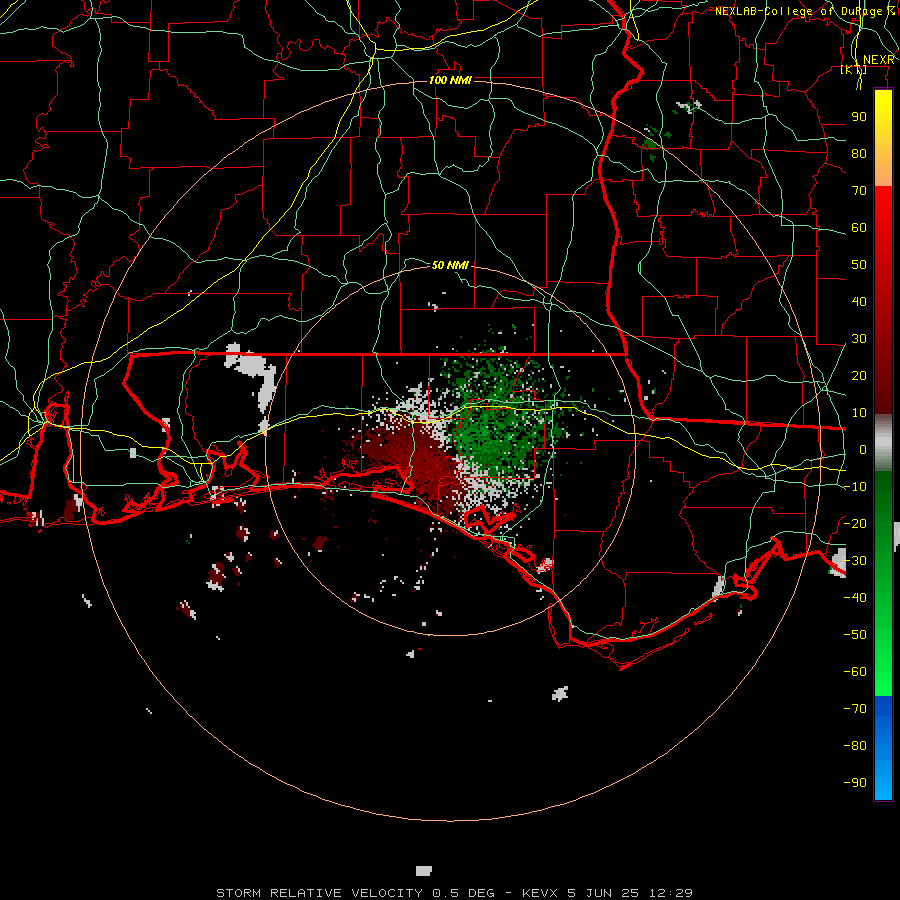900x900 pixels.
Task: Click the 50 NMI range ring label
Action: (450, 265)
